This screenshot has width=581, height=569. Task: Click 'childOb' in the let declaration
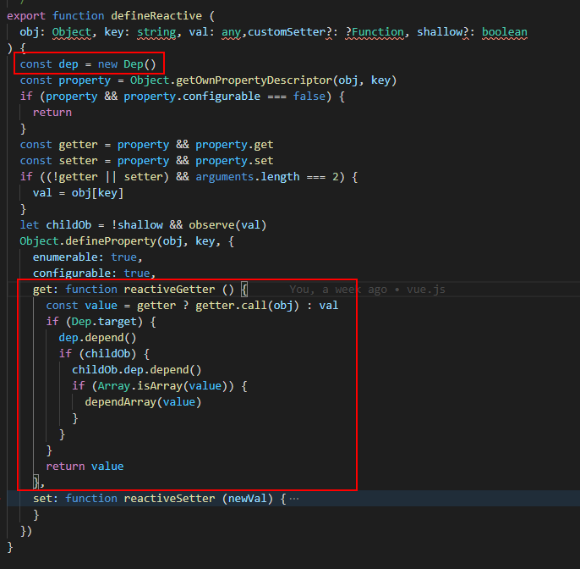[69, 225]
